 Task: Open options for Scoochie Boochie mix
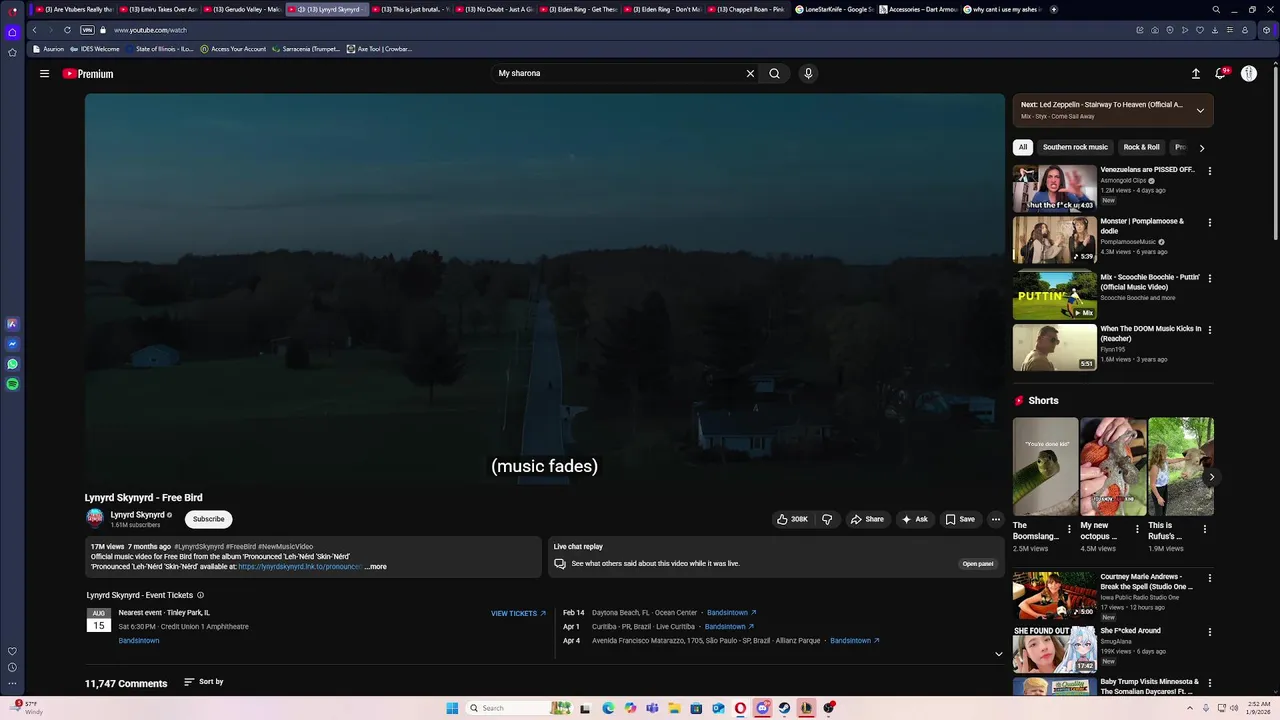tap(1210, 279)
